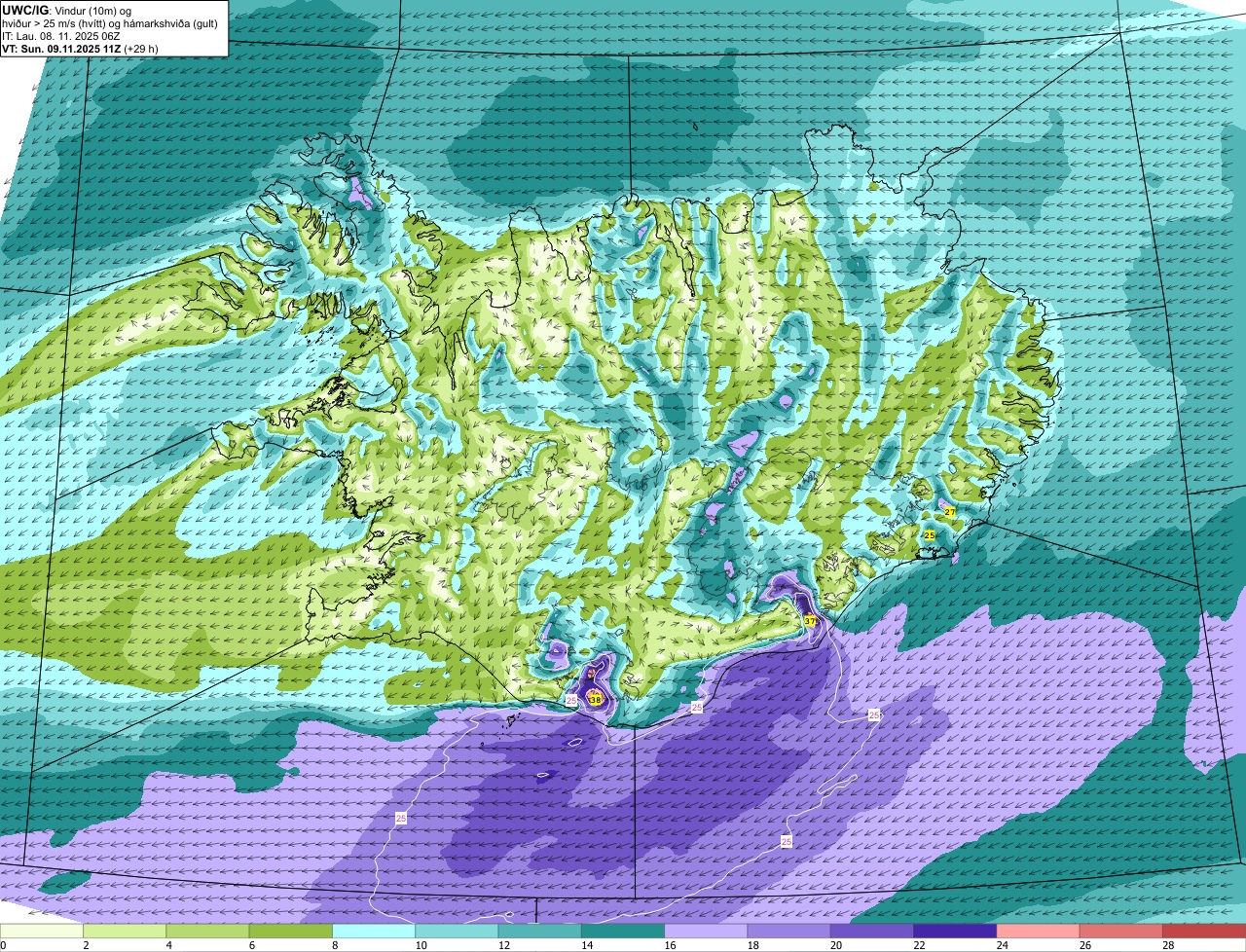Image resolution: width=1246 pixels, height=952 pixels.
Task: Select the light pink 24–26 m/s legend swatch
Action: 1039,931
